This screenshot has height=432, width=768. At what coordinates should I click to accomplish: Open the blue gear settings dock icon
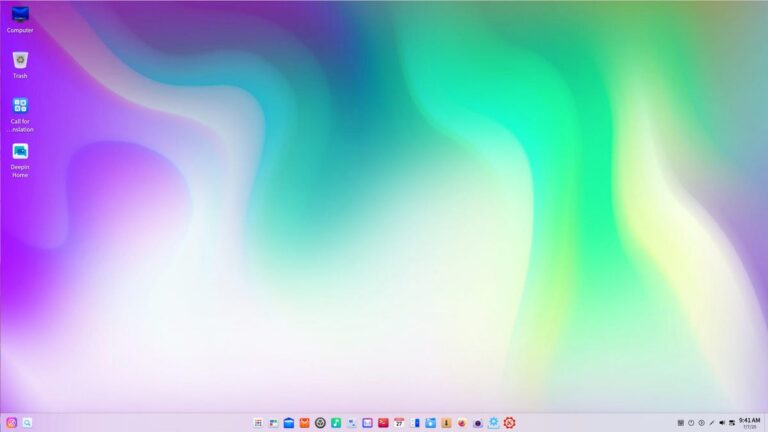493,423
